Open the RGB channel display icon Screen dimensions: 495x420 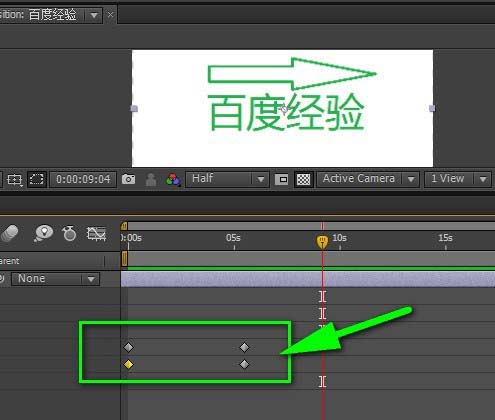click(173, 180)
